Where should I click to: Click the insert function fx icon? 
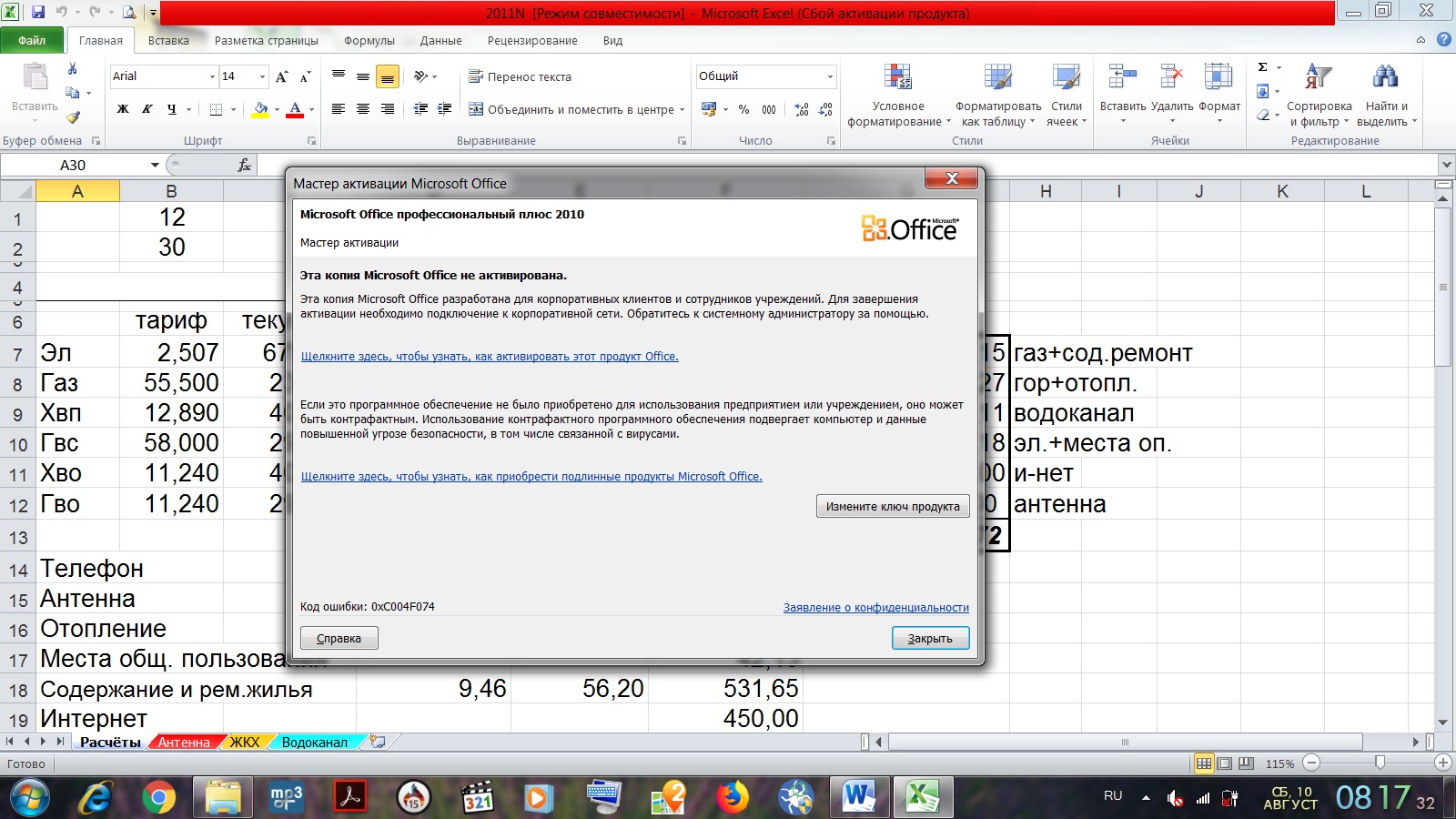[x=244, y=165]
